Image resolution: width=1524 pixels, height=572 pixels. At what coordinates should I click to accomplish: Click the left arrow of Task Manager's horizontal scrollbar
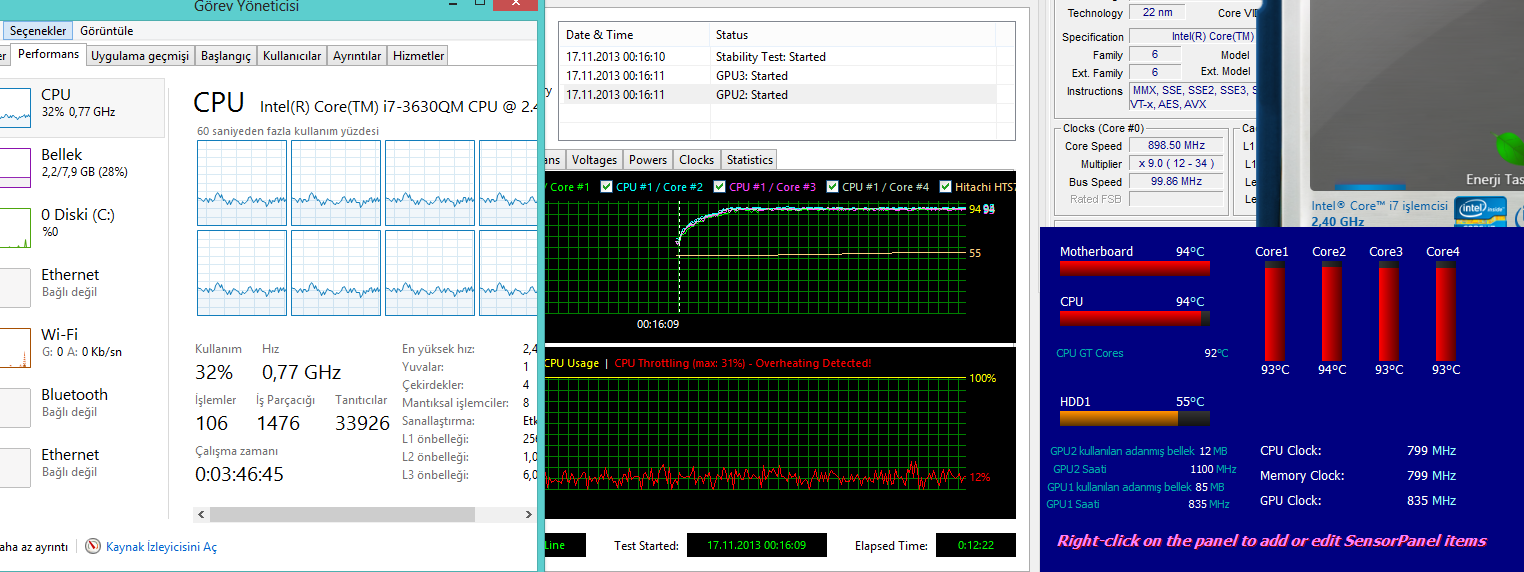203,514
